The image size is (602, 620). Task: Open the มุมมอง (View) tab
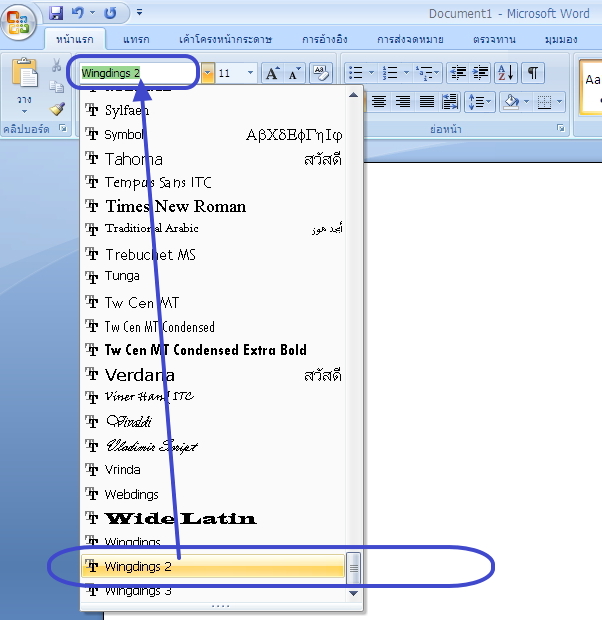click(561, 39)
